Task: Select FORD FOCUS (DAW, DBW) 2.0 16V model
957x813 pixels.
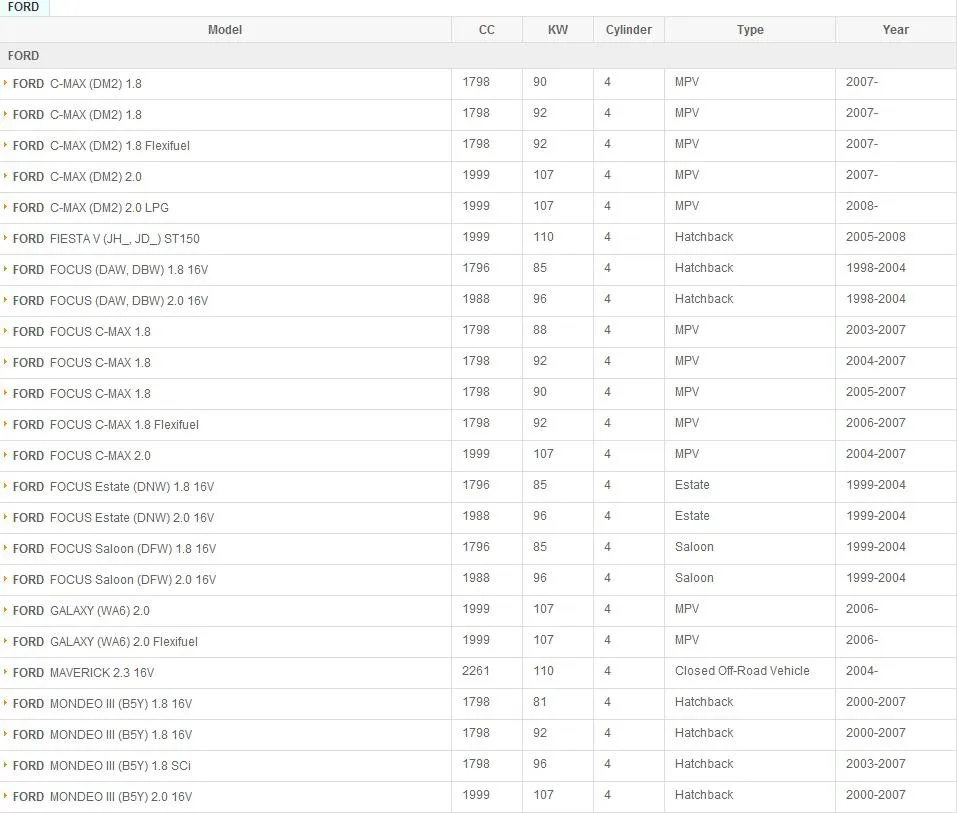Action: tap(110, 301)
